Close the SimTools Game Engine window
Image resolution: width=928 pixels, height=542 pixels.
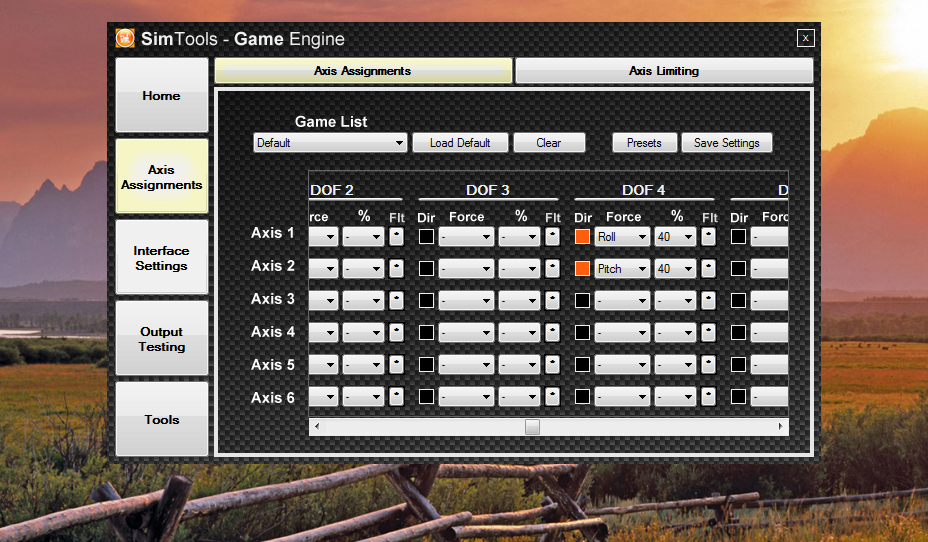pyautogui.click(x=805, y=38)
